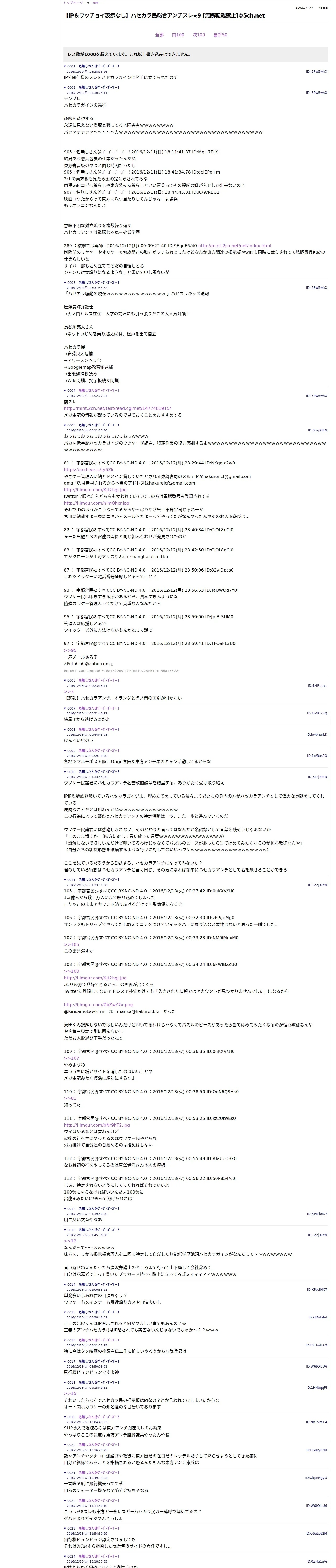Click ID:4zfRupvL on post 0006
Screen dimensions: 336x1568
click(x=317, y=686)
